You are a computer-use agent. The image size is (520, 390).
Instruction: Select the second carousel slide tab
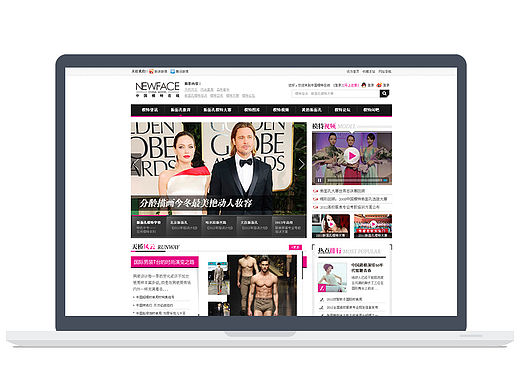184,226
